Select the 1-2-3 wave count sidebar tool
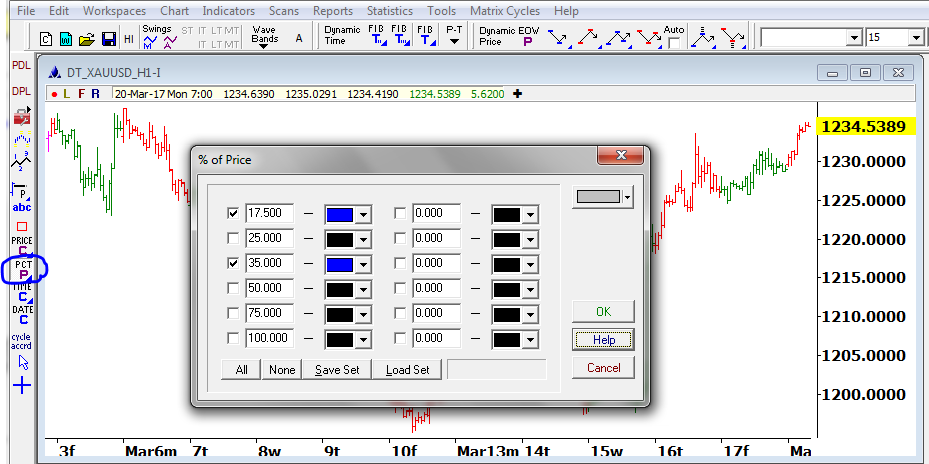929x464 pixels. pyautogui.click(x=22, y=160)
